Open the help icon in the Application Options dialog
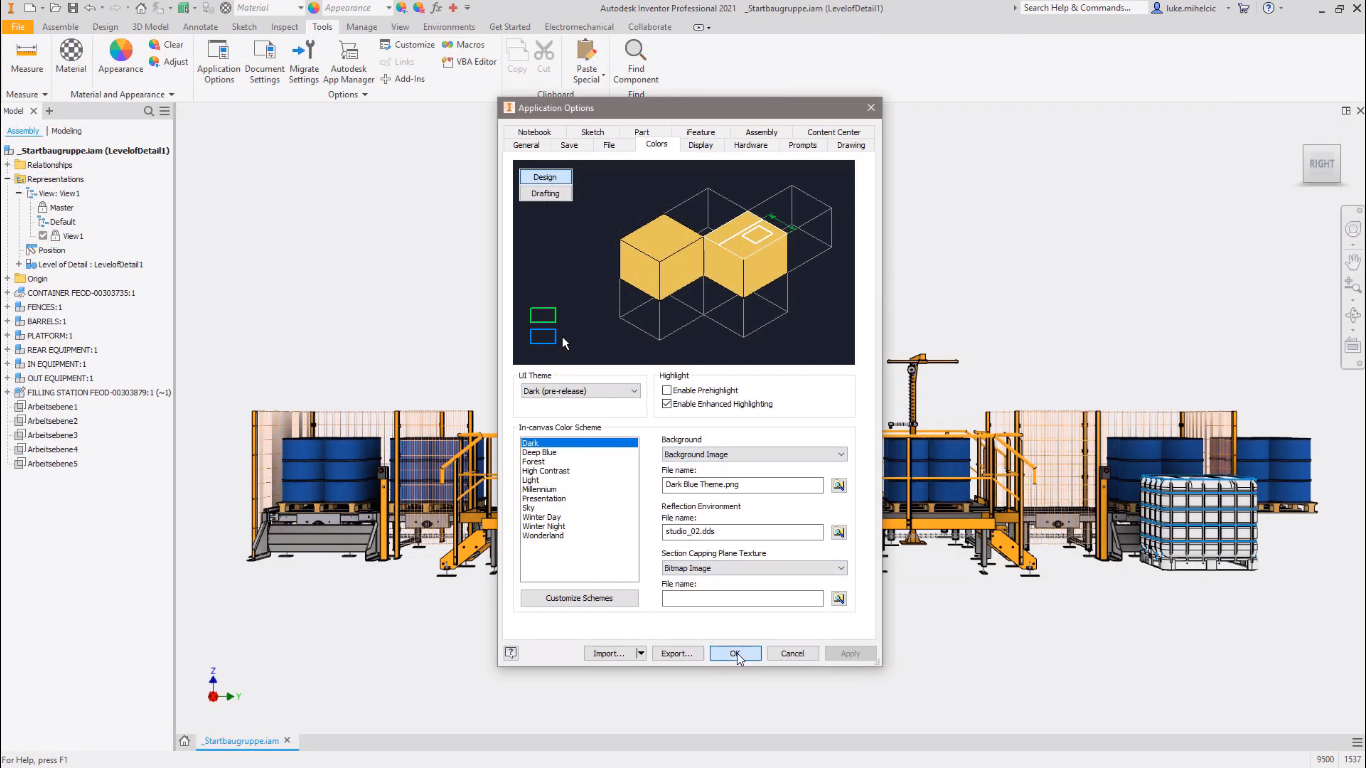This screenshot has width=1366, height=768. click(511, 653)
